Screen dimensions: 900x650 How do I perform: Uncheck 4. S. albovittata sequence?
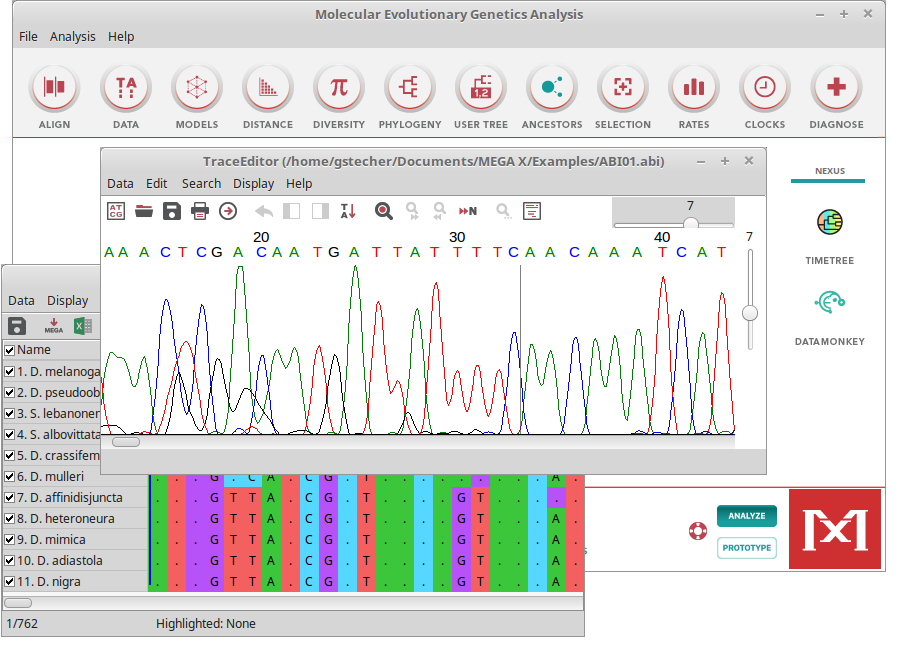[10, 435]
